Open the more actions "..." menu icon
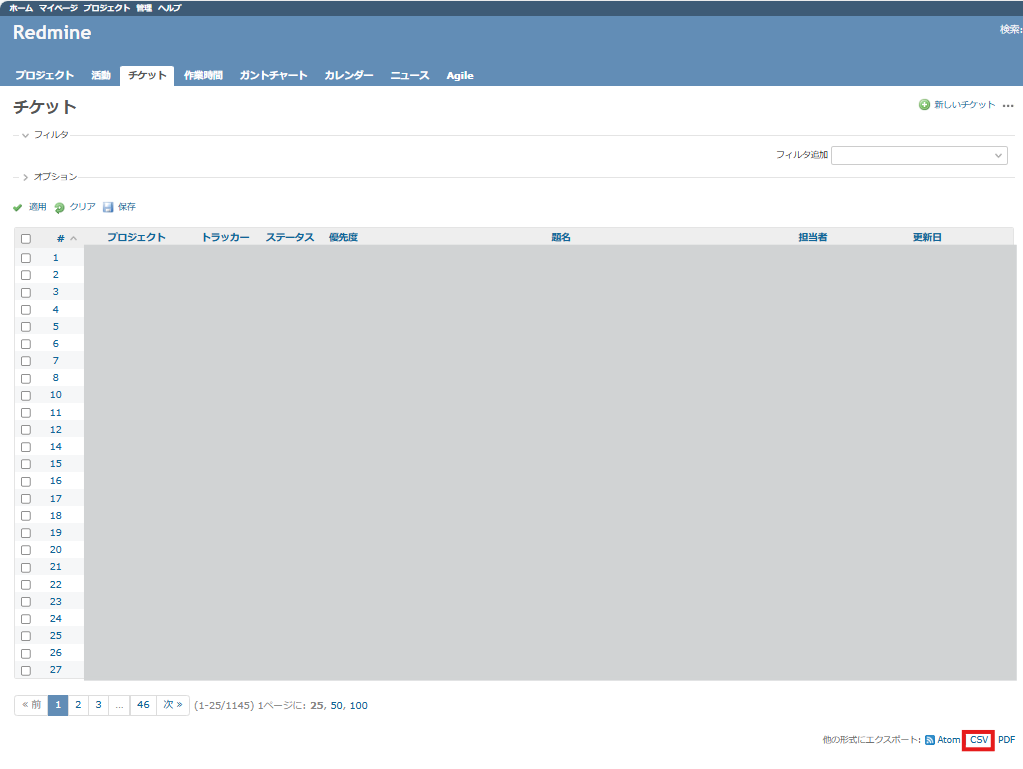This screenshot has height=769, width=1023. [x=1009, y=105]
